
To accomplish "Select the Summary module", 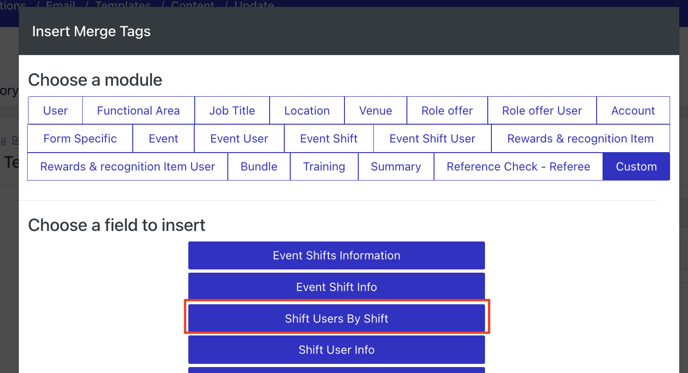I will point(396,167).
